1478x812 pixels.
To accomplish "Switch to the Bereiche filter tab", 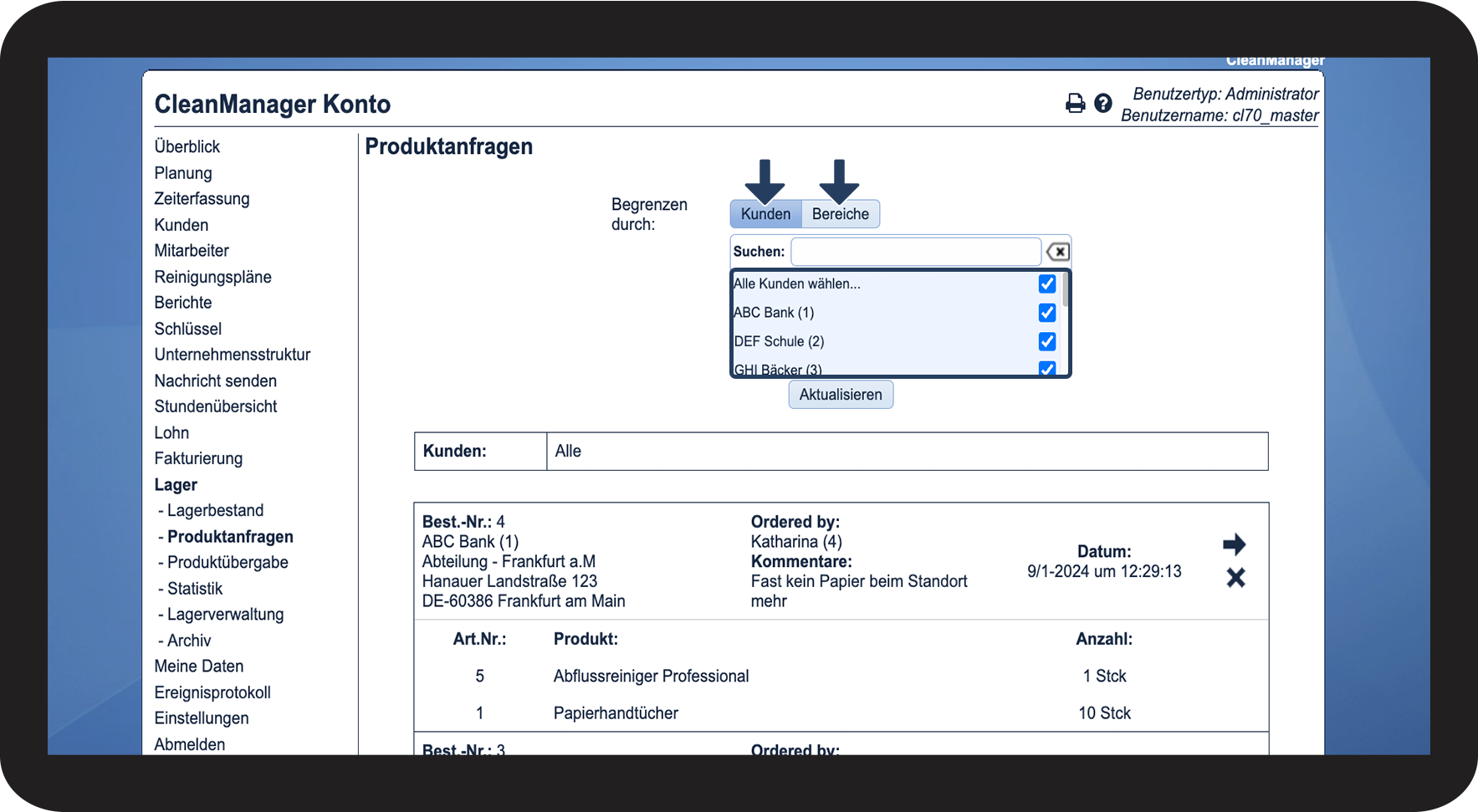I will click(x=840, y=214).
